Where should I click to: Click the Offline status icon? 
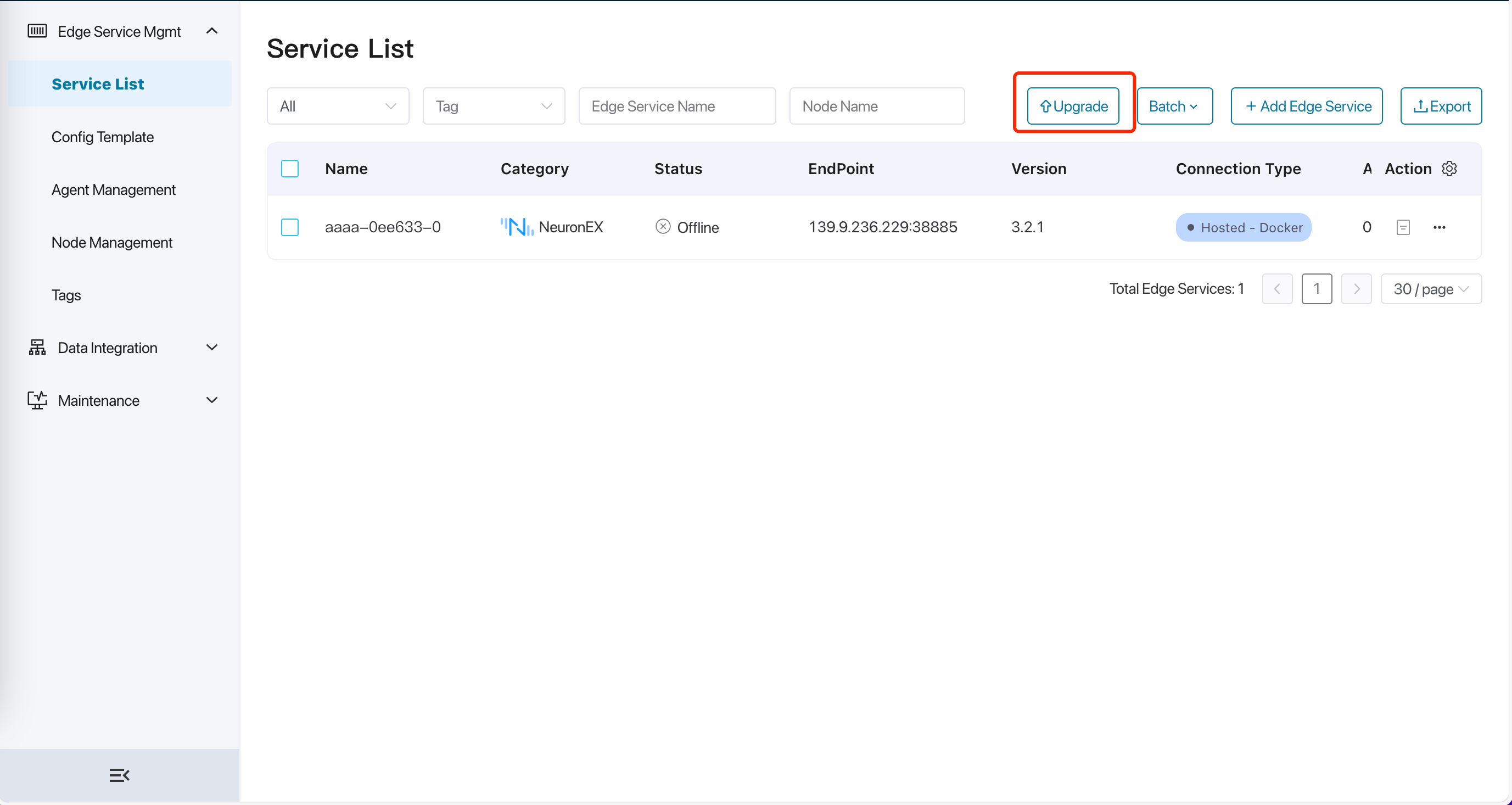663,227
